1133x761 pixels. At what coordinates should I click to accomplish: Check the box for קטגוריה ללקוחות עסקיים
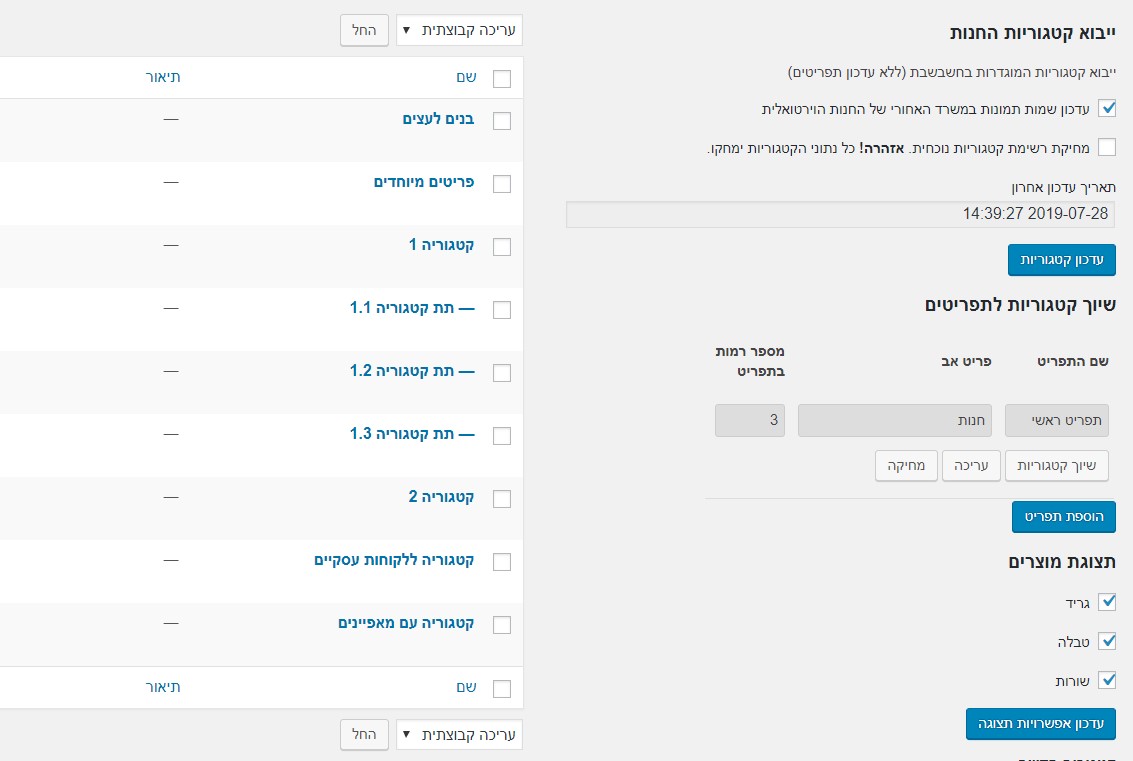tap(501, 562)
